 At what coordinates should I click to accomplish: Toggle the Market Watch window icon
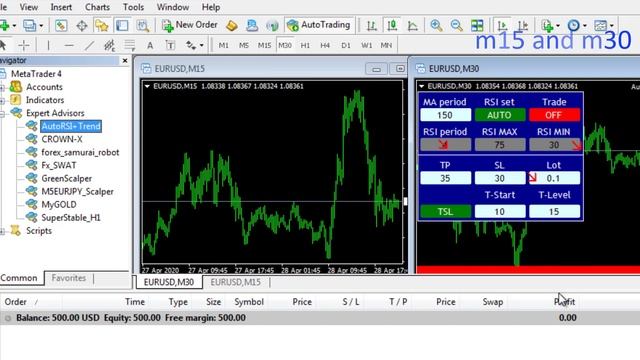(x=61, y=25)
